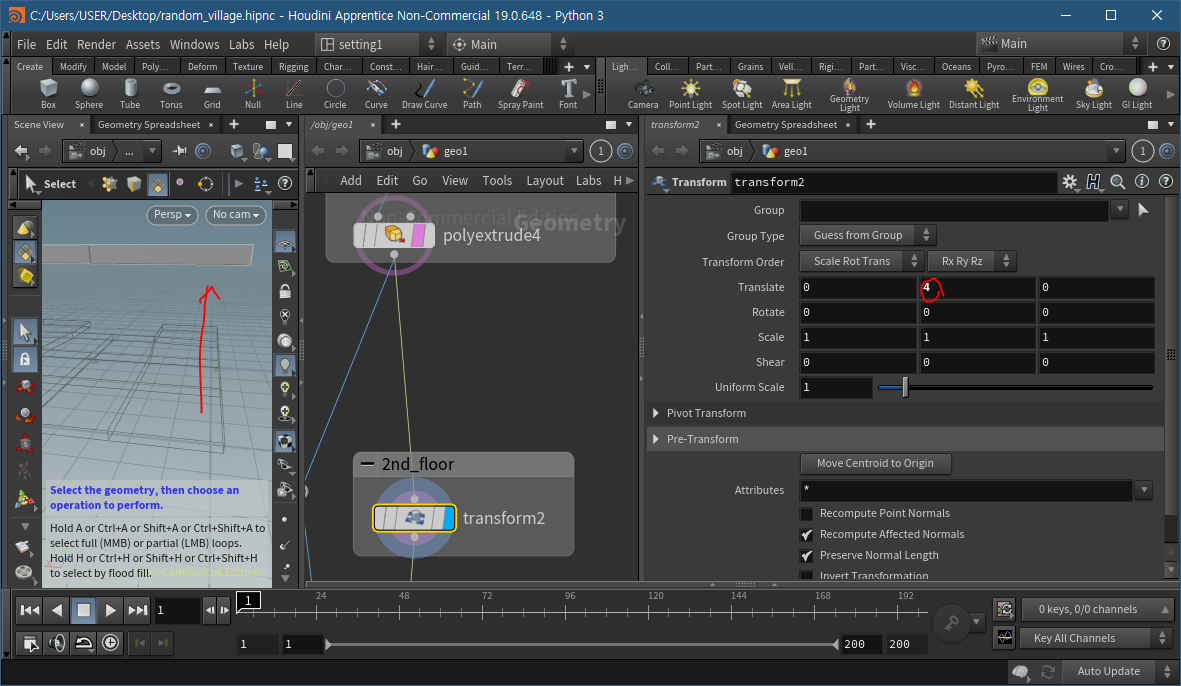Open the Render menu

coord(96,44)
